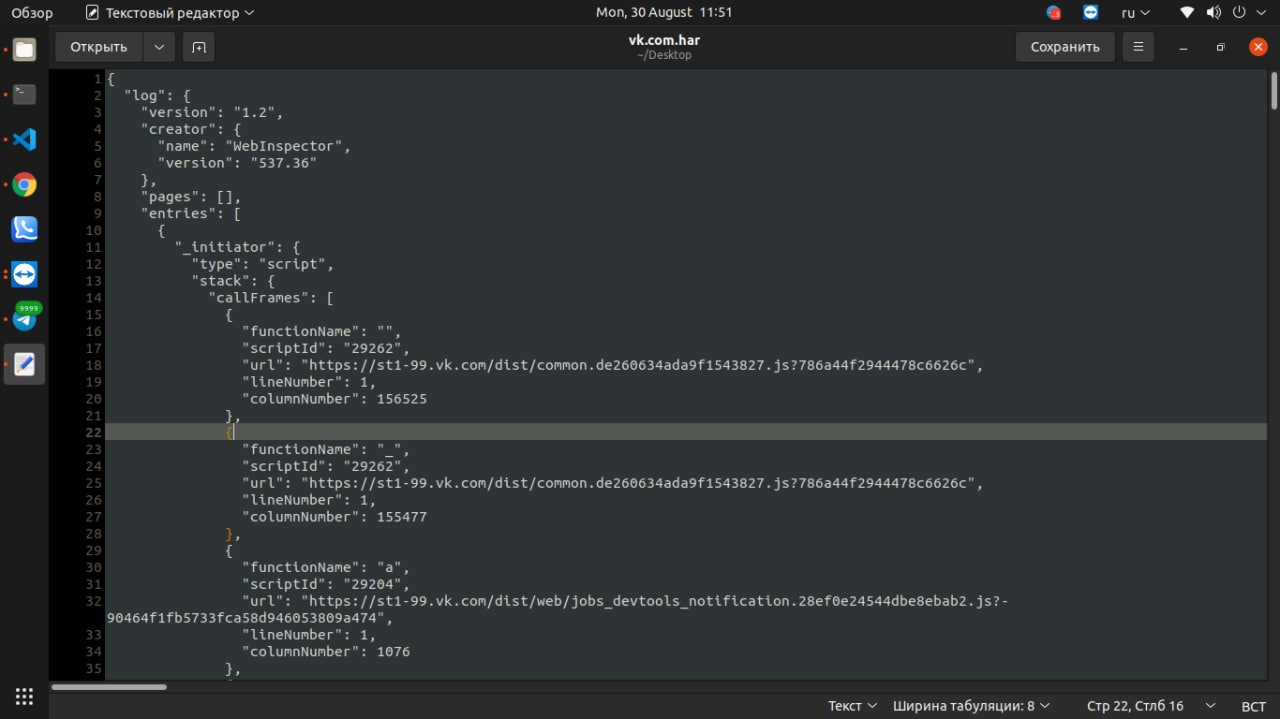The height and width of the screenshot is (719, 1280).
Task: Click the "name": "WebInspector" line
Action: pos(255,146)
